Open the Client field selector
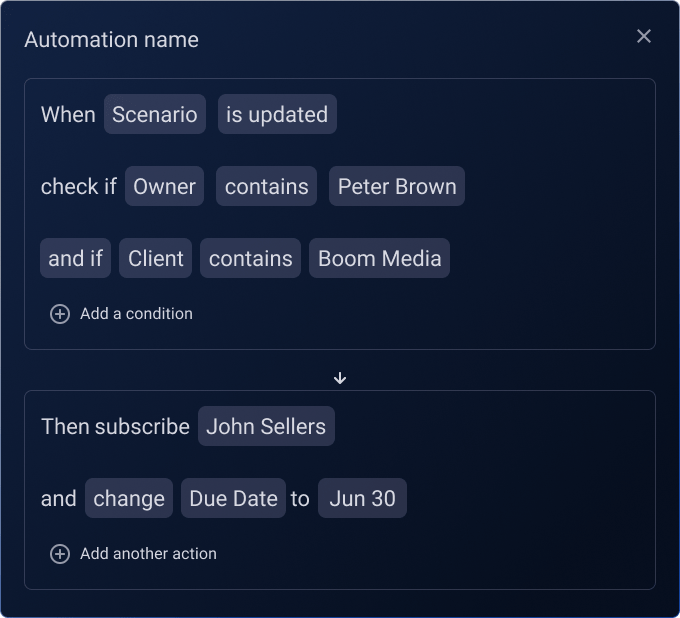Viewport: 680px width, 618px height. point(156,258)
